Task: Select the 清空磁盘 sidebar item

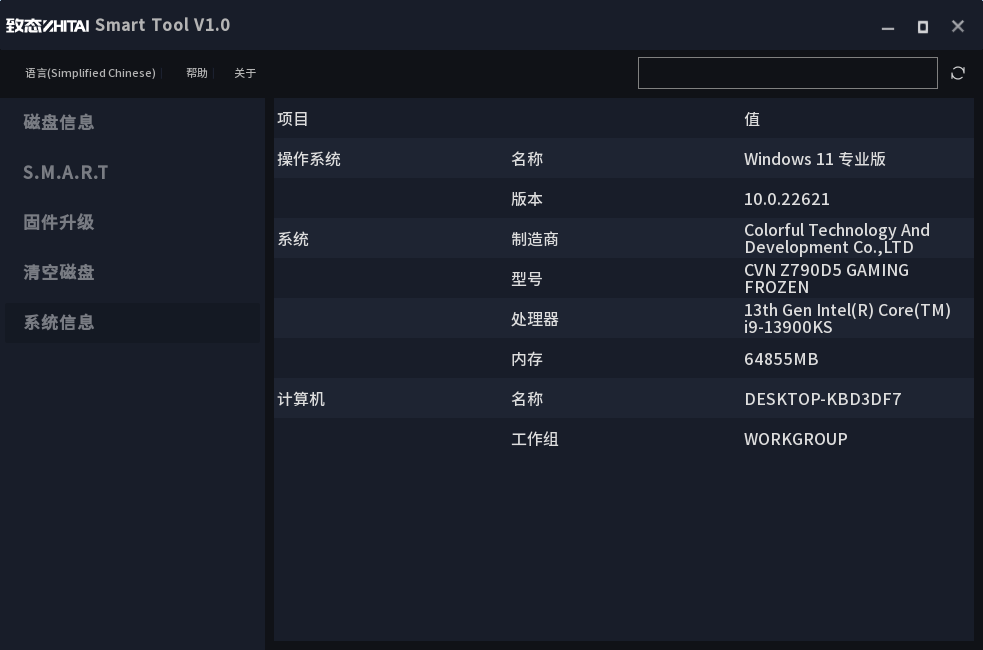Action: (59, 272)
